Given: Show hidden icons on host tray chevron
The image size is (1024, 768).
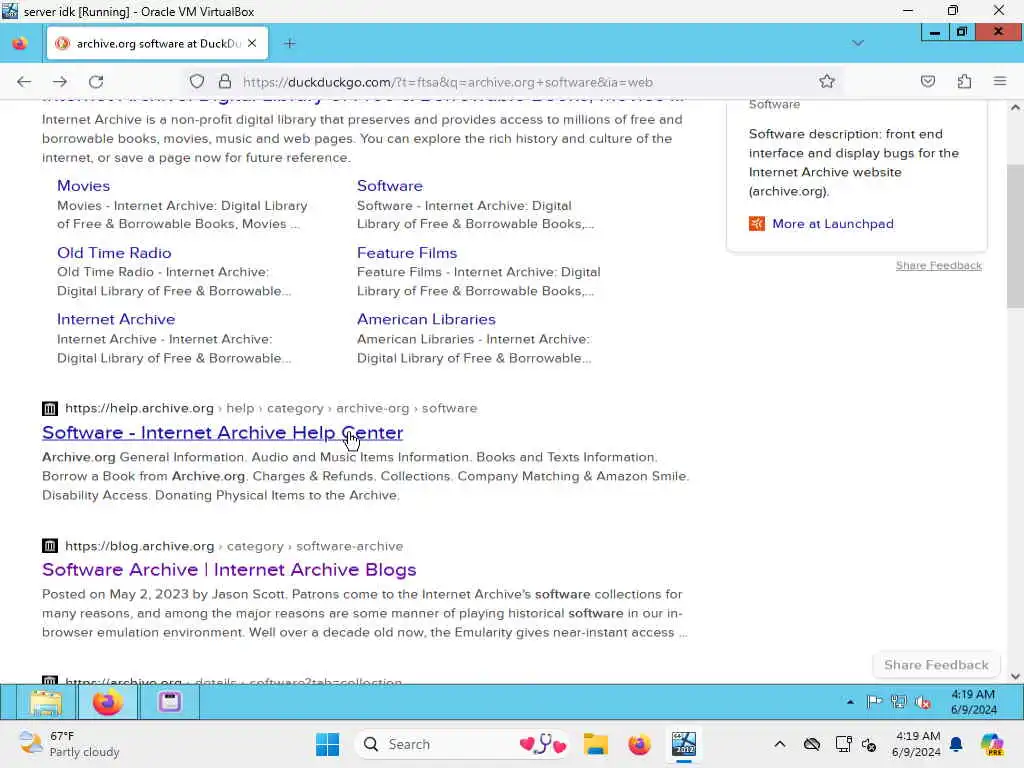Looking at the screenshot, I should pos(780,744).
